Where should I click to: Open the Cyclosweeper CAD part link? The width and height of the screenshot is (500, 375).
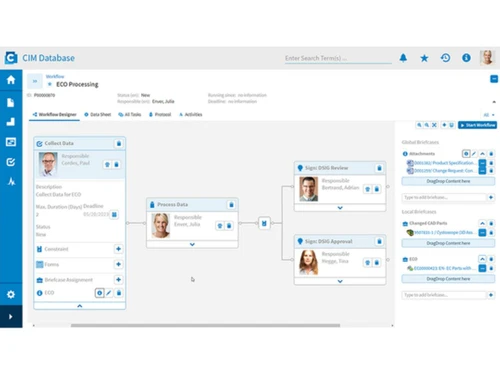pyautogui.click(x=444, y=233)
